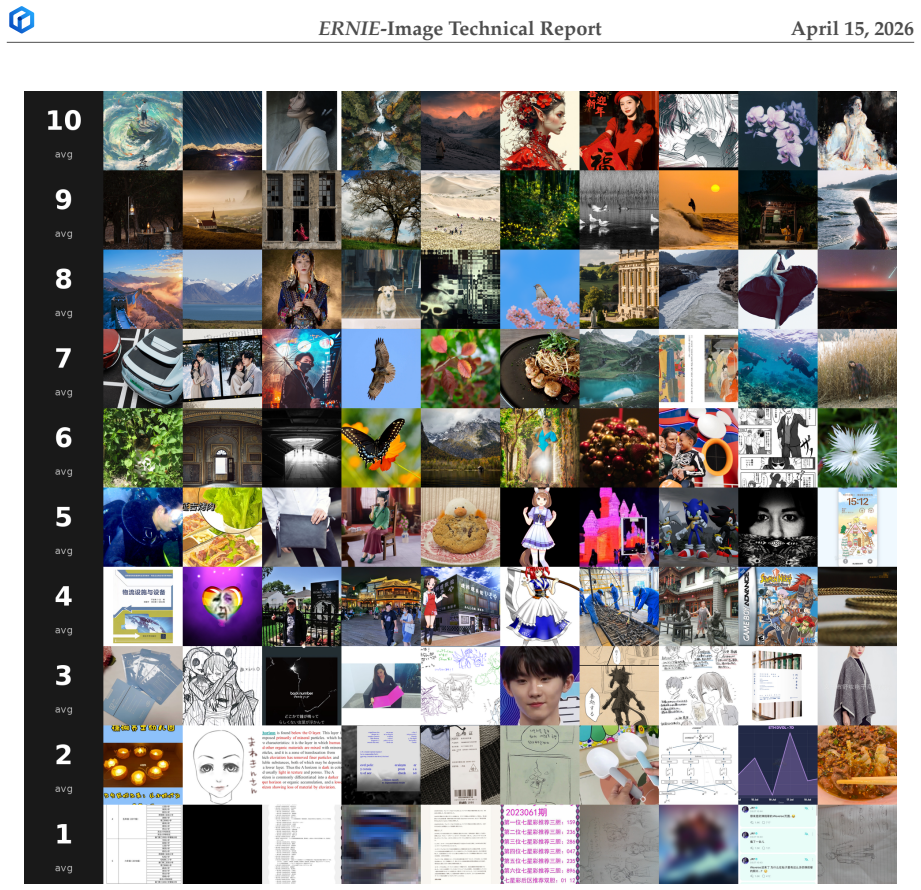Open the star trails over mountains thumbnail
The width and height of the screenshot is (921, 890).
coord(222,130)
